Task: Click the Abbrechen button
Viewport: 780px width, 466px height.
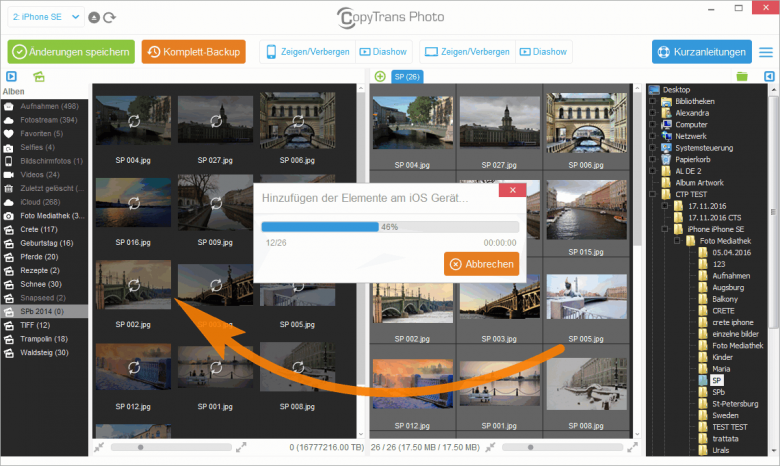Action: 482,264
